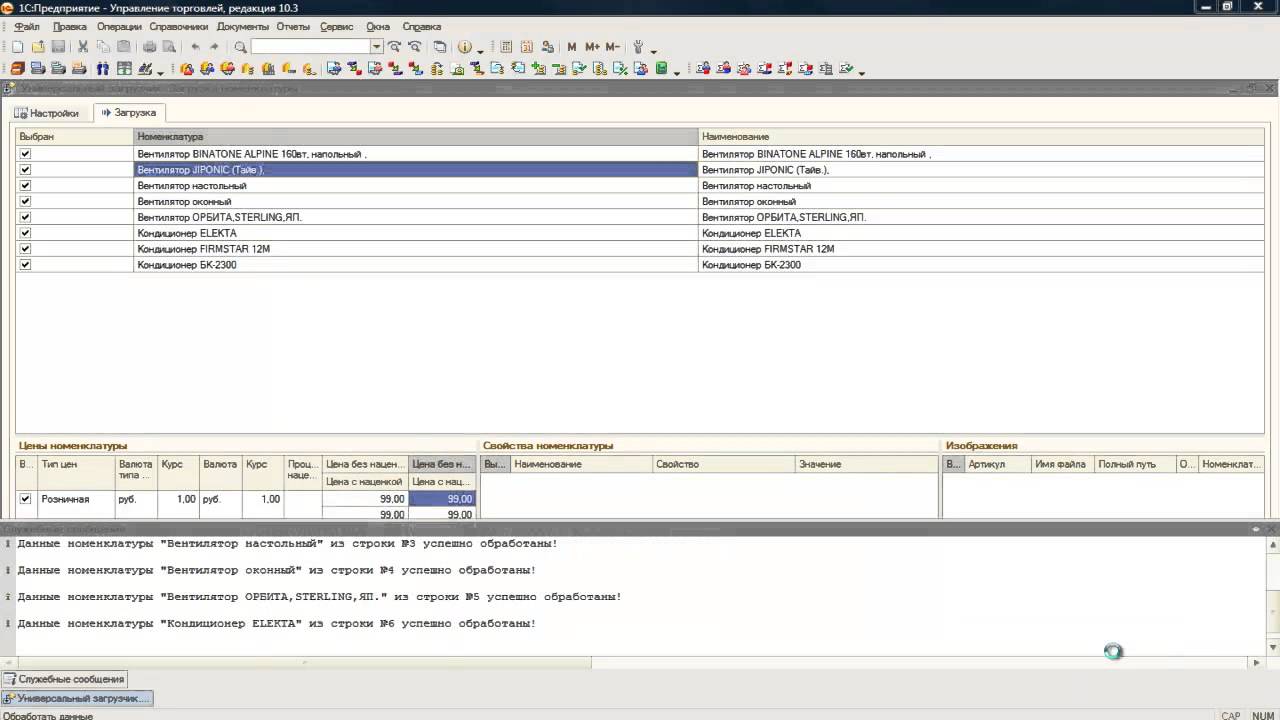The image size is (1280, 720).
Task: Expand the search field dropdown arrow
Action: tap(377, 47)
